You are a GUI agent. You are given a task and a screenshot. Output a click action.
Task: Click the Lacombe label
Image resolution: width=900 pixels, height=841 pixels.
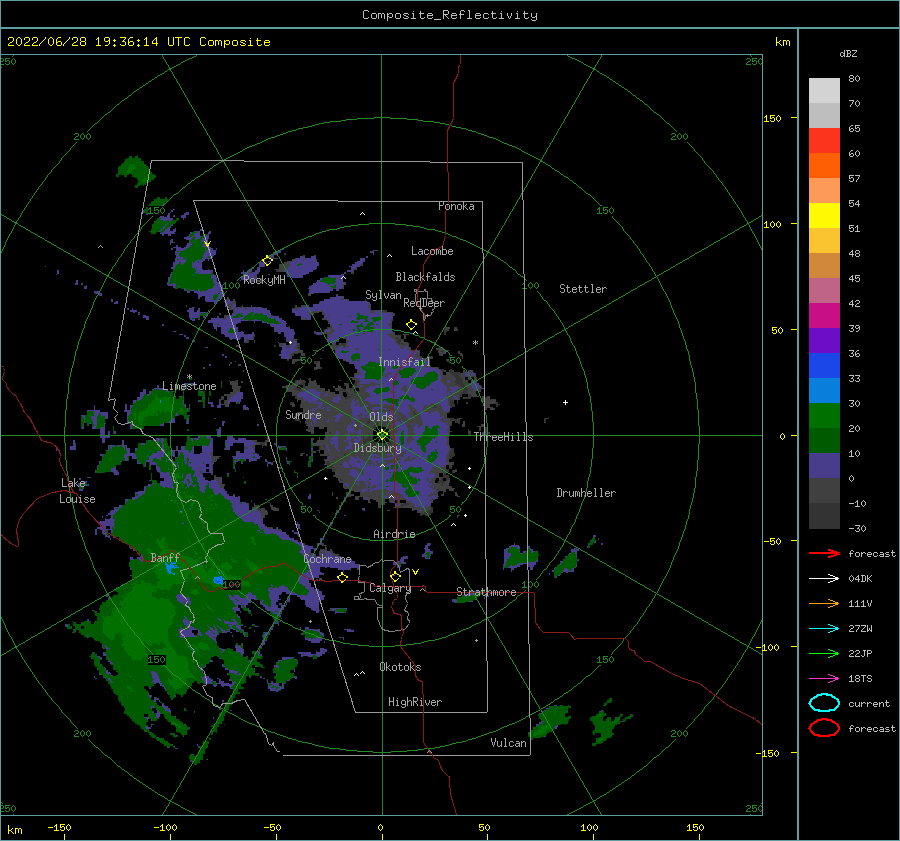(432, 251)
